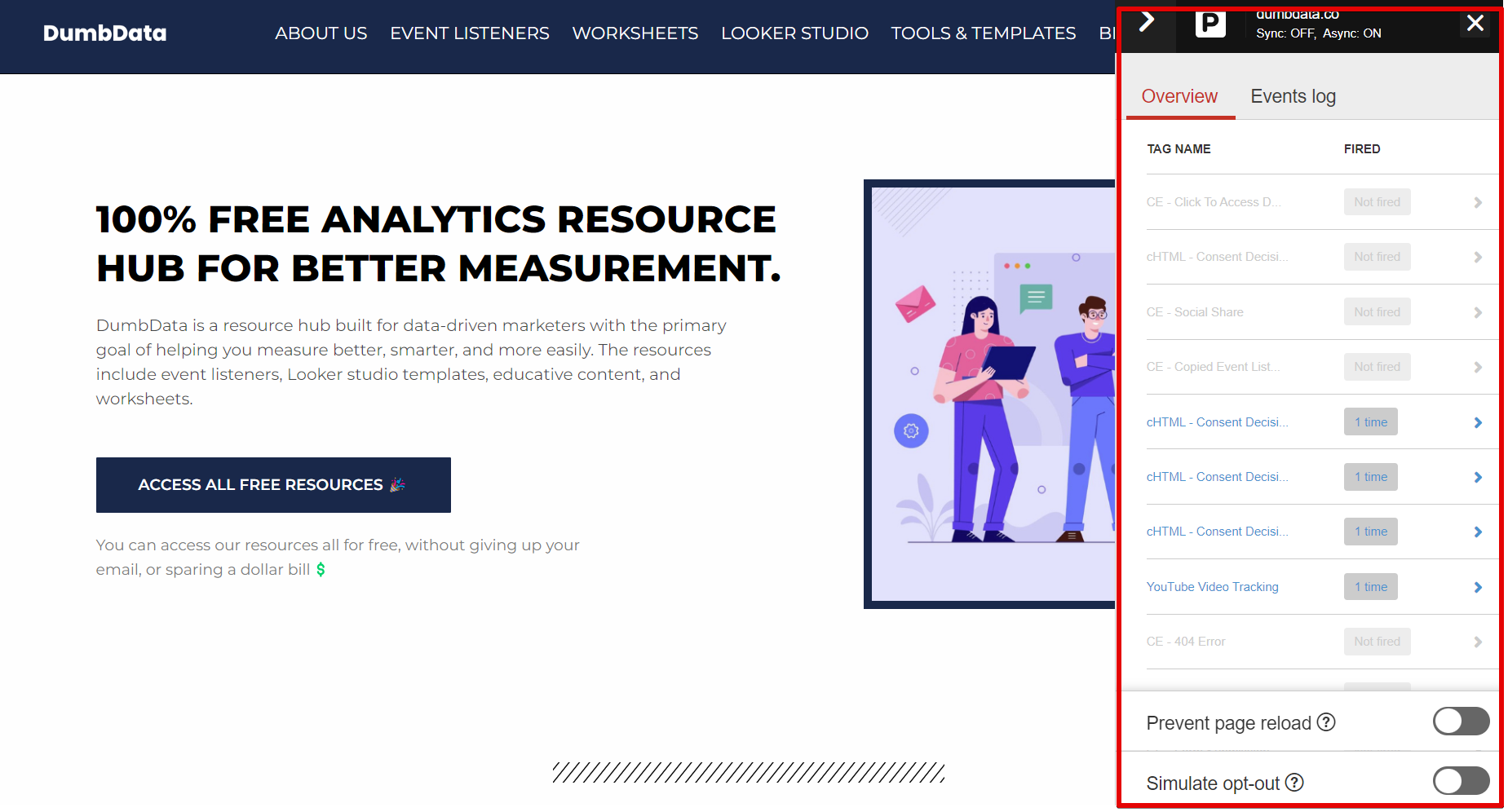Expand CE - Social Share tag details

[x=1477, y=311]
